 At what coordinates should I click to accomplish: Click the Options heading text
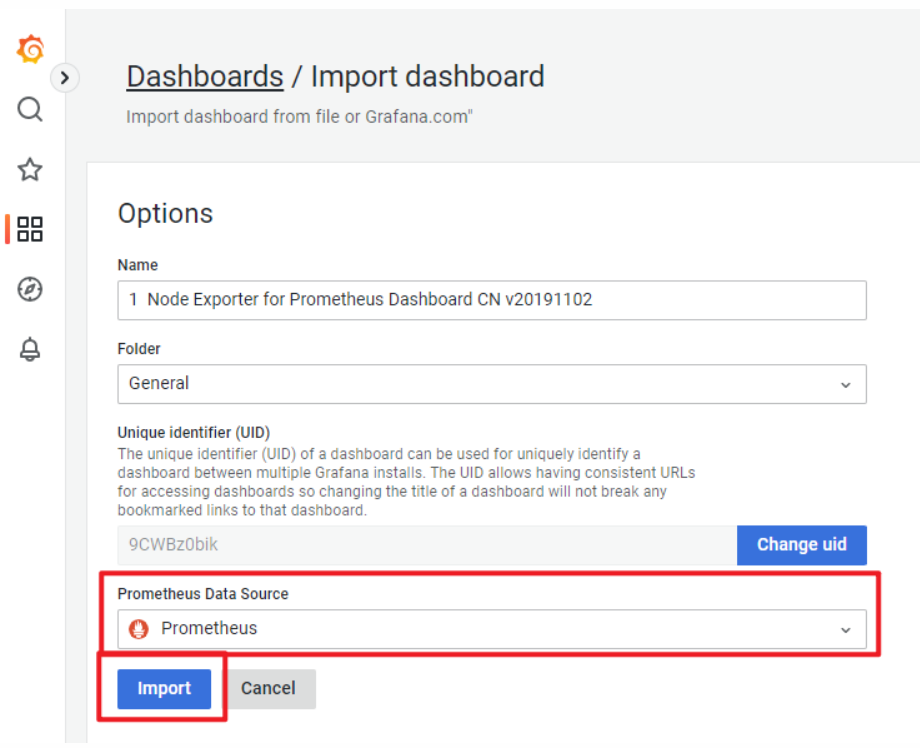click(165, 213)
